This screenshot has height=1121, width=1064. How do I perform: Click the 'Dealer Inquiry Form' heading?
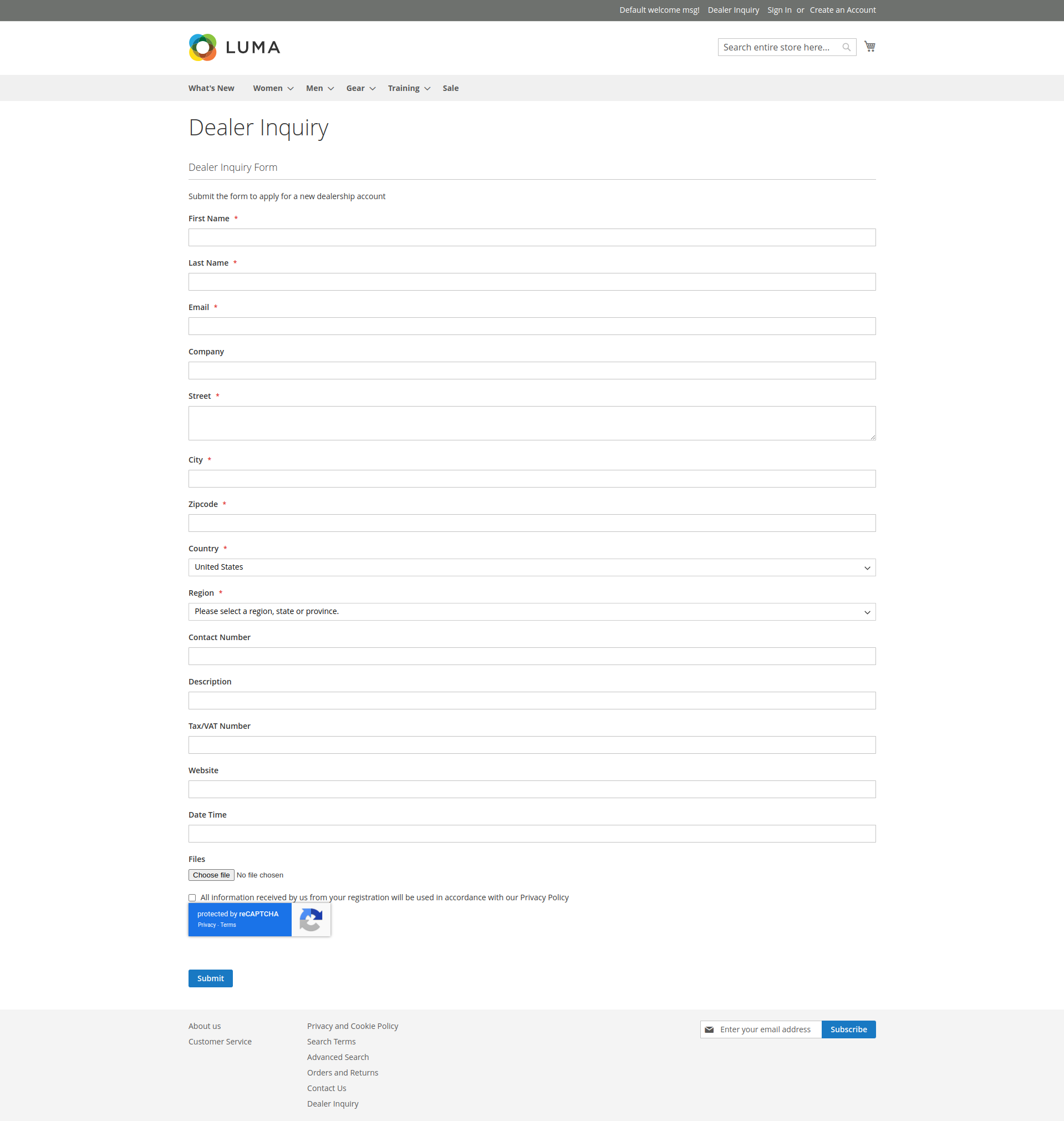tap(232, 167)
